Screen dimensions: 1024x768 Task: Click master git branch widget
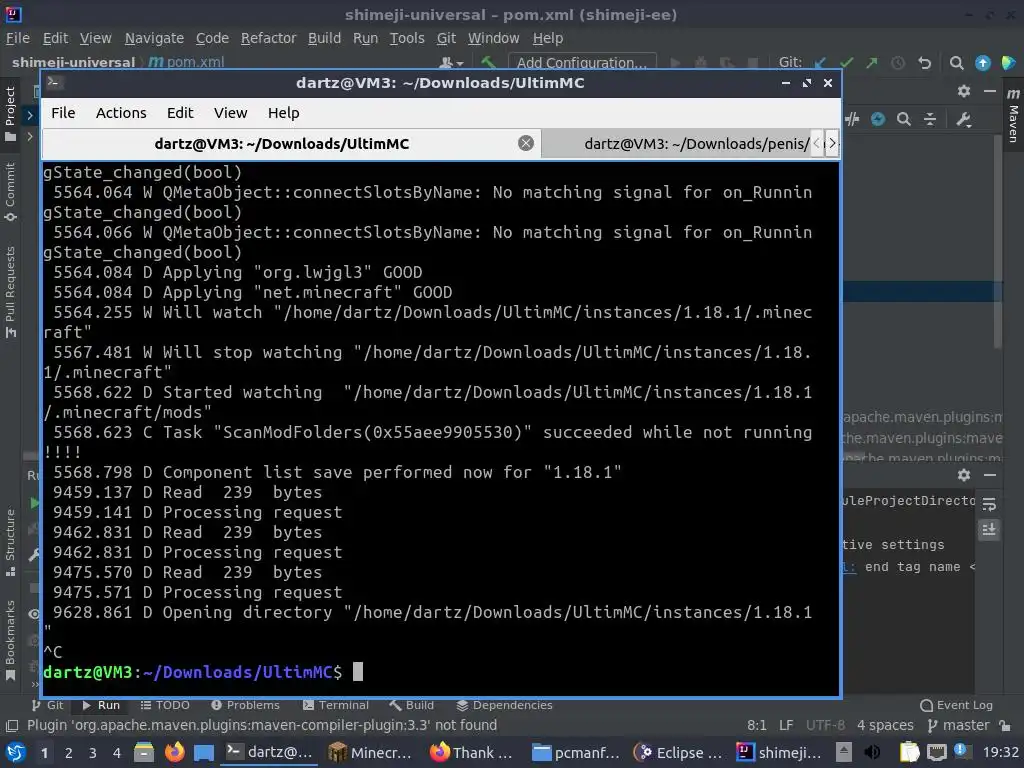pos(959,726)
